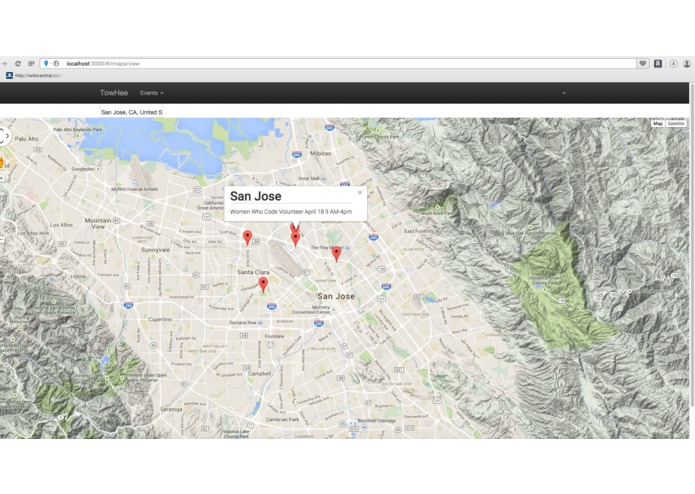Click the Milpitas map label

(x=320, y=153)
